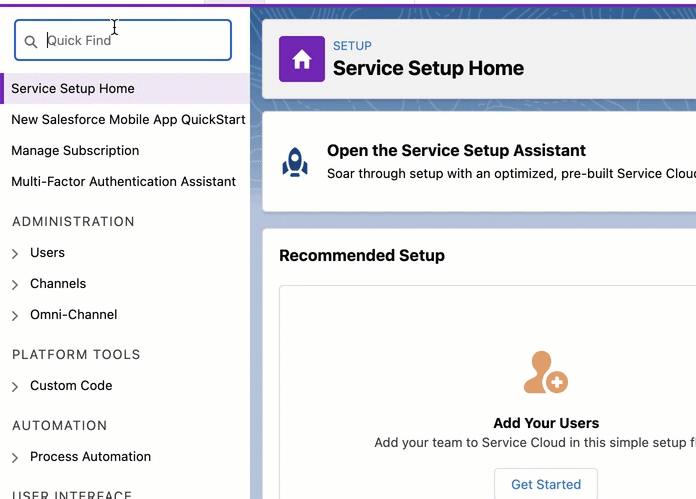
Task: Click the 'Soar through setup' description text
Action: tap(511, 174)
